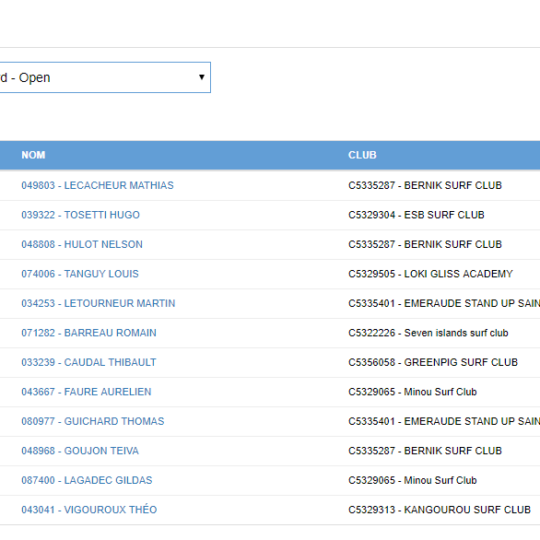Open the VIGOUROUX THÉO profile
The width and height of the screenshot is (540, 540).
point(89,509)
